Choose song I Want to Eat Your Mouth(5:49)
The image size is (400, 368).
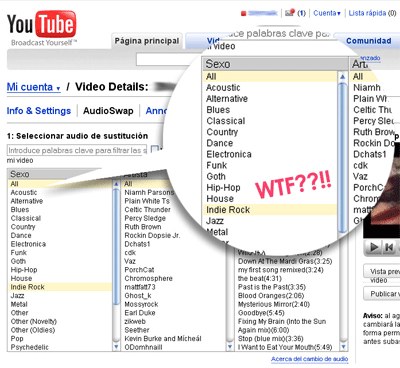(x=285, y=347)
